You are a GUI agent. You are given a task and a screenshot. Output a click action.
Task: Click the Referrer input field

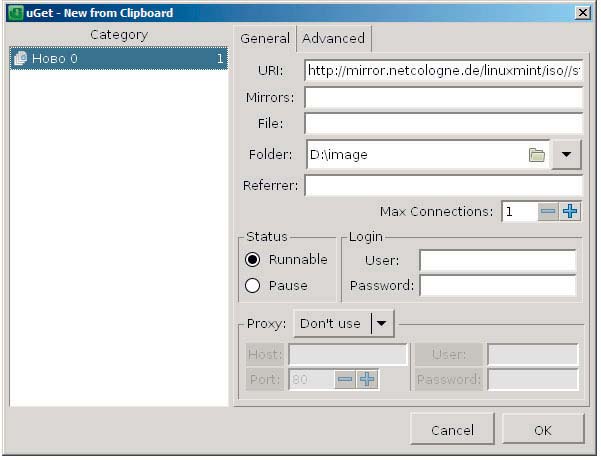click(444, 186)
